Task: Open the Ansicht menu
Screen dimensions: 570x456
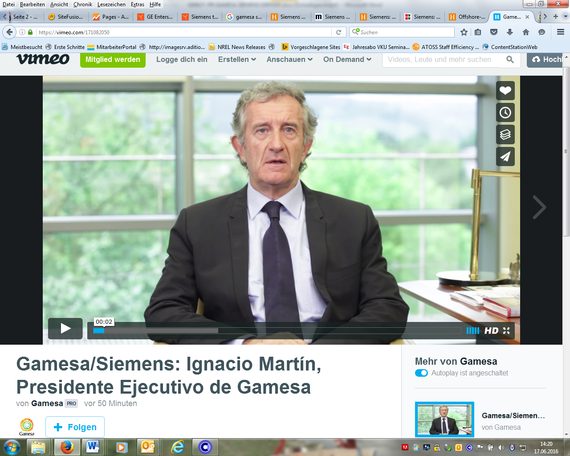Action: pos(59,4)
